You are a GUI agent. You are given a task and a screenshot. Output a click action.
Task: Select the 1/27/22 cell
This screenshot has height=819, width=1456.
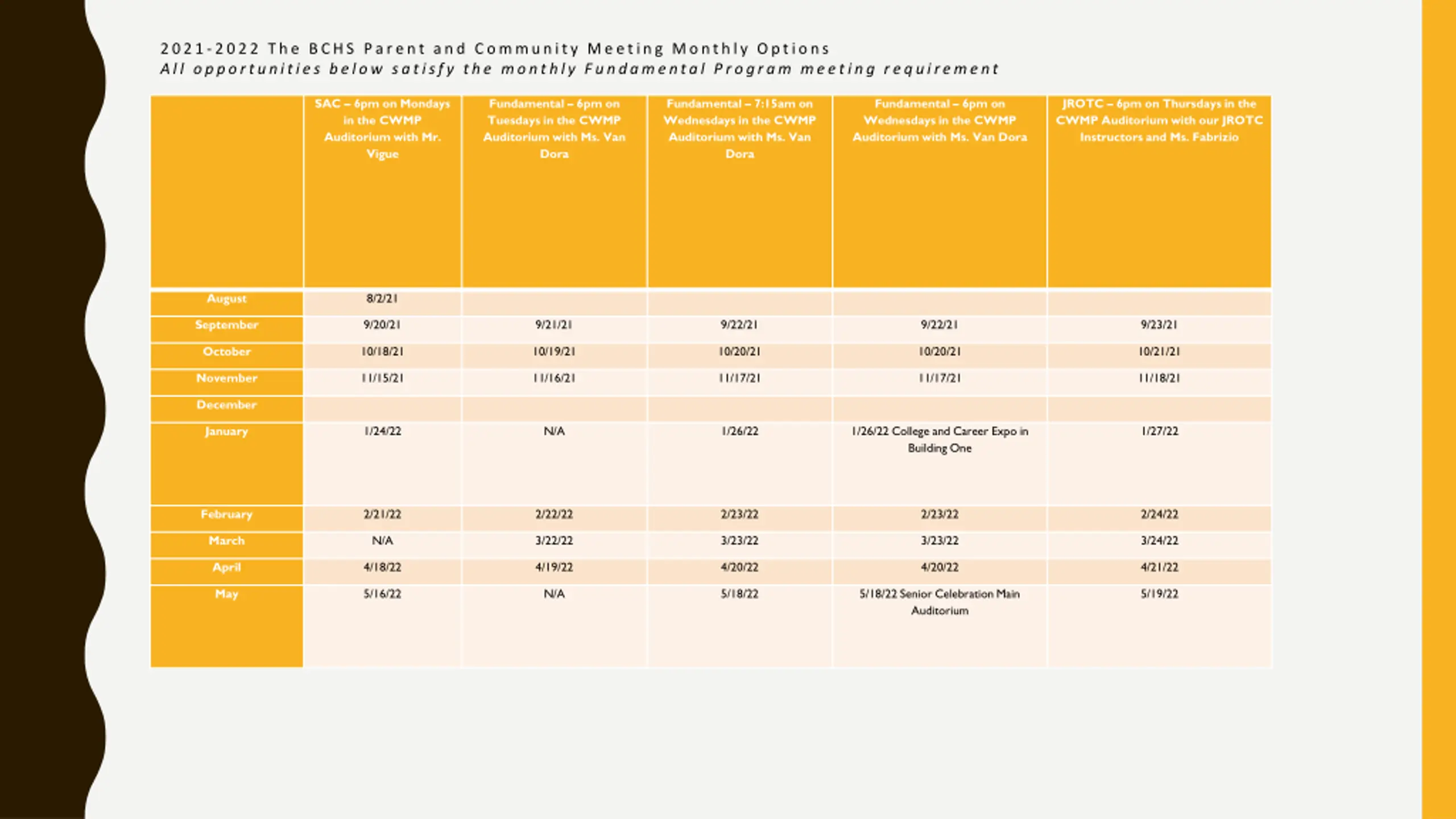pyautogui.click(x=1159, y=464)
